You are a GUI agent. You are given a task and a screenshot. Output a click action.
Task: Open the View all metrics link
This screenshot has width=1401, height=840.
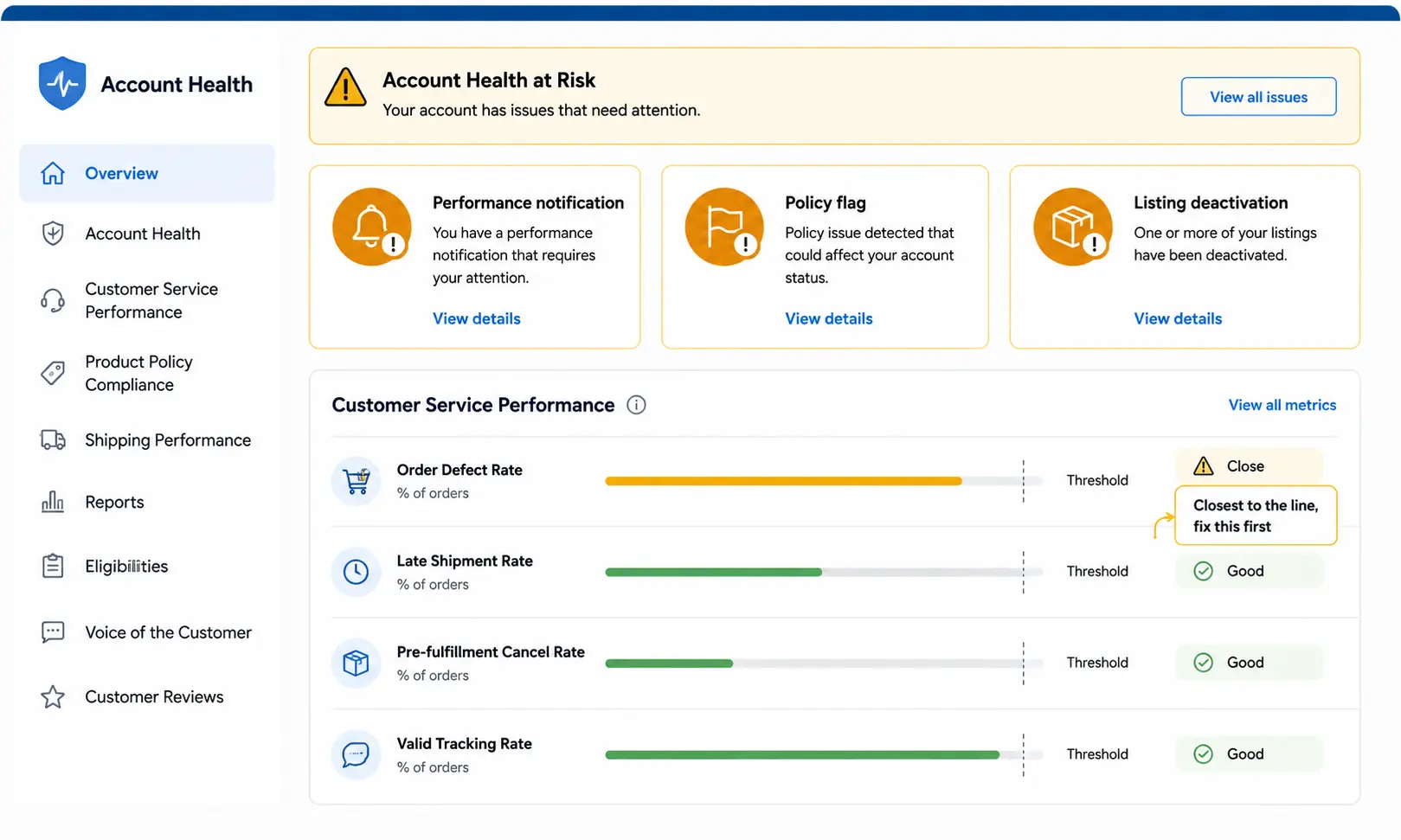coord(1282,405)
